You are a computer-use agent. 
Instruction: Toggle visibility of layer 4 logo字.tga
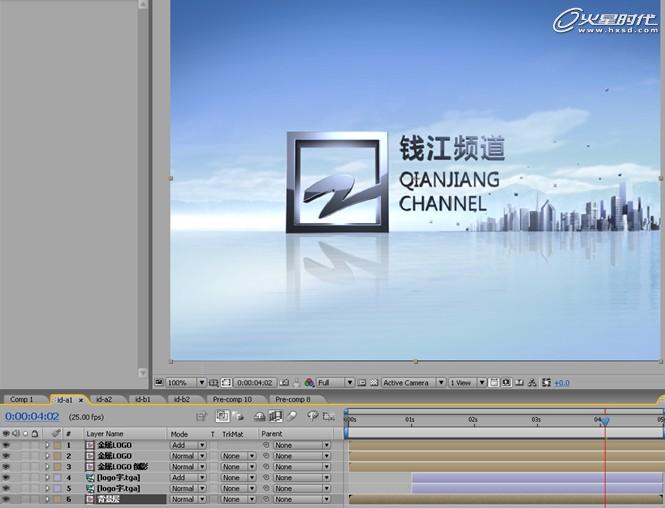tap(6, 477)
